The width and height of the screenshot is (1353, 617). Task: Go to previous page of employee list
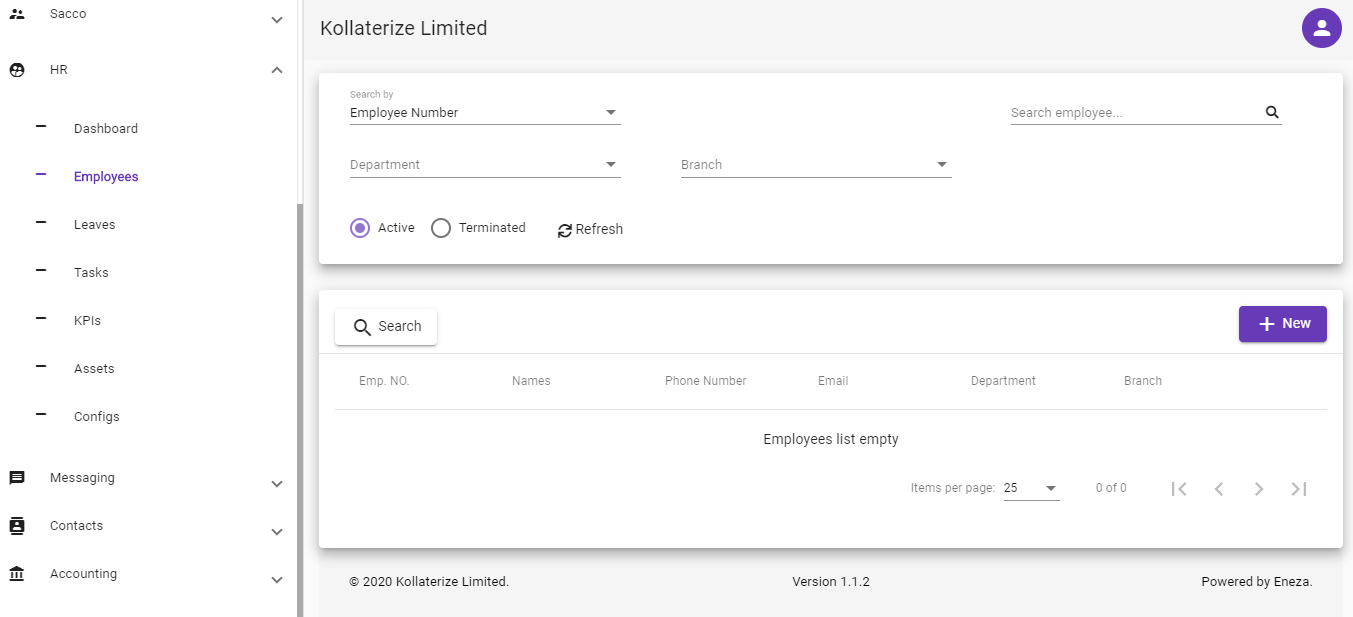point(1219,489)
